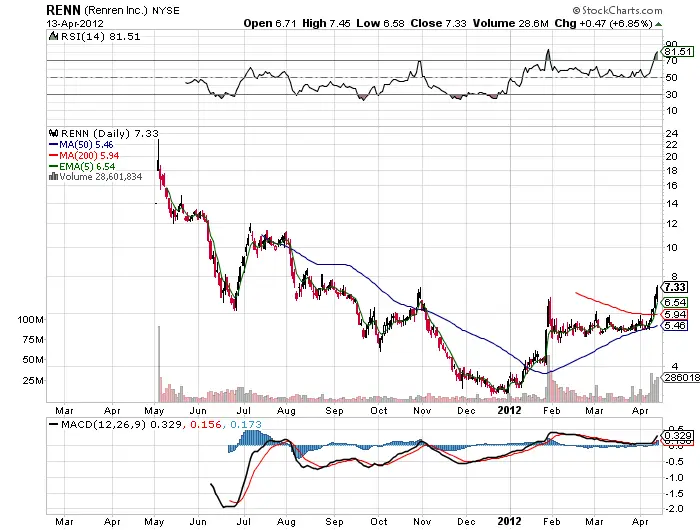
Task: Click 2012 on the price chart date axis
Action: (x=509, y=410)
